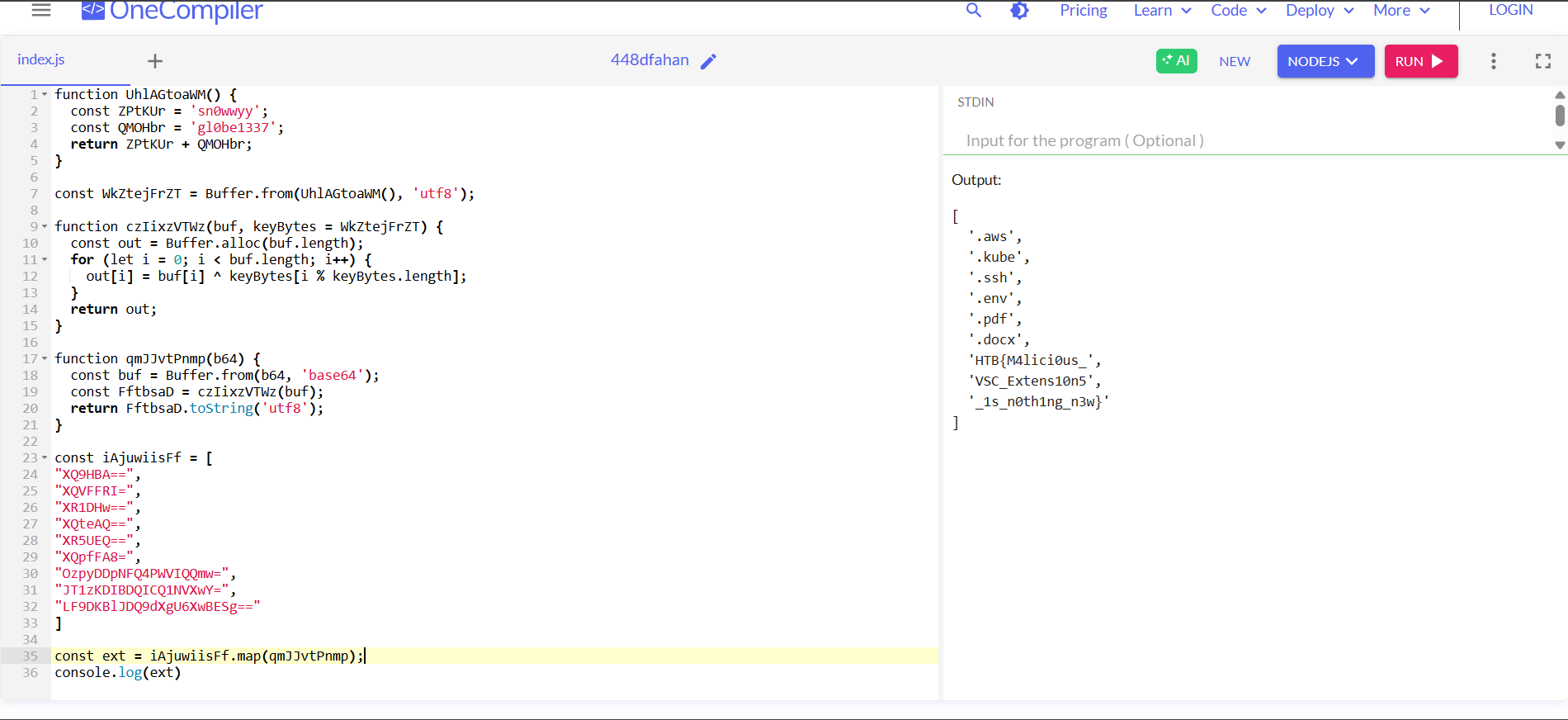1568x720 pixels.
Task: Open the Deploy menu
Action: [x=1319, y=11]
